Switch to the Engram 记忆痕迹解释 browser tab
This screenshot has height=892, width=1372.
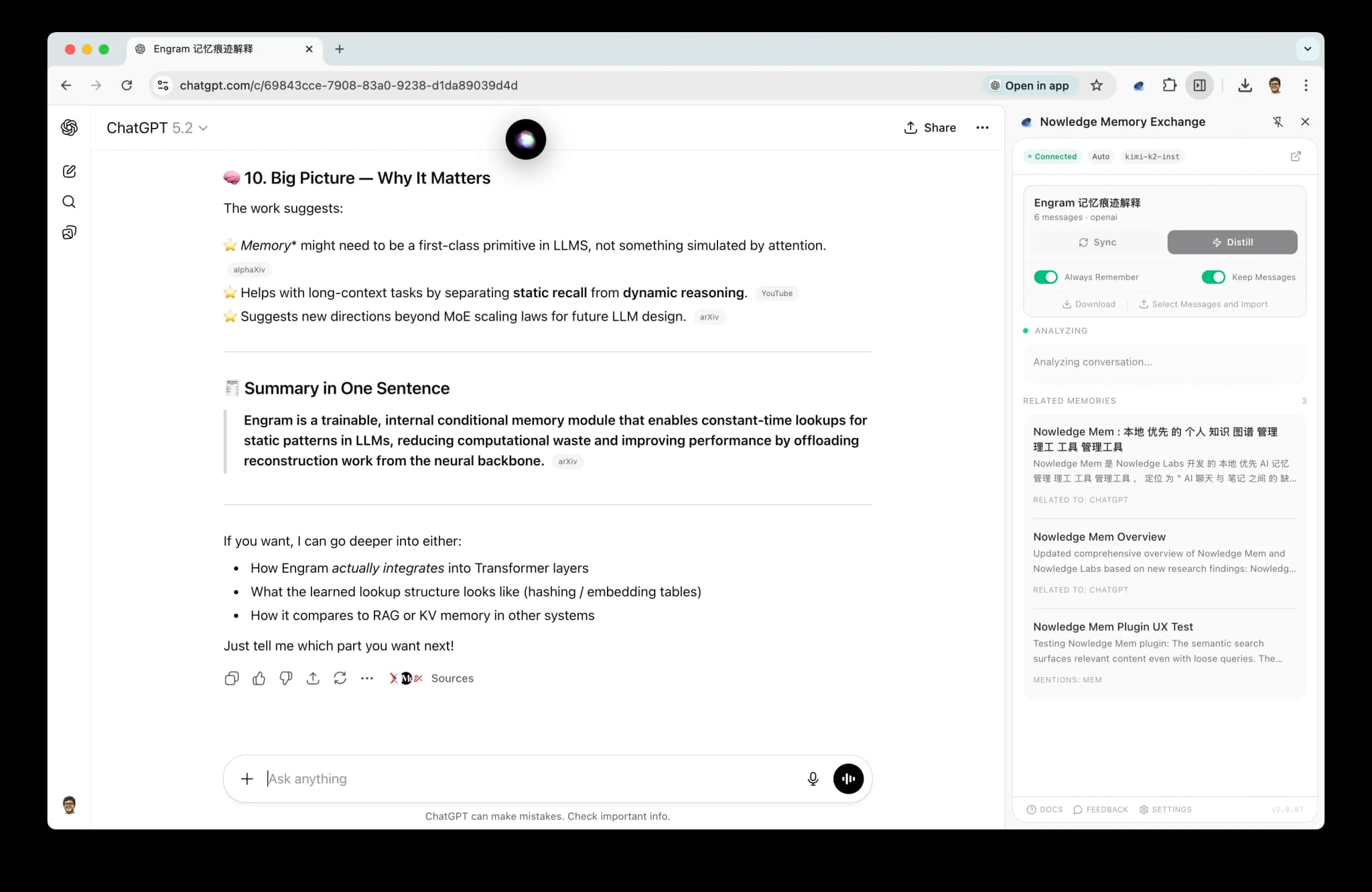214,49
